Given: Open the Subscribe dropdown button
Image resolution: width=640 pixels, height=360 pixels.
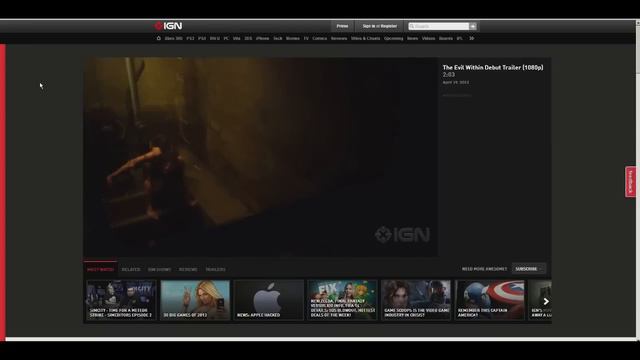Looking at the screenshot, I should [529, 269].
